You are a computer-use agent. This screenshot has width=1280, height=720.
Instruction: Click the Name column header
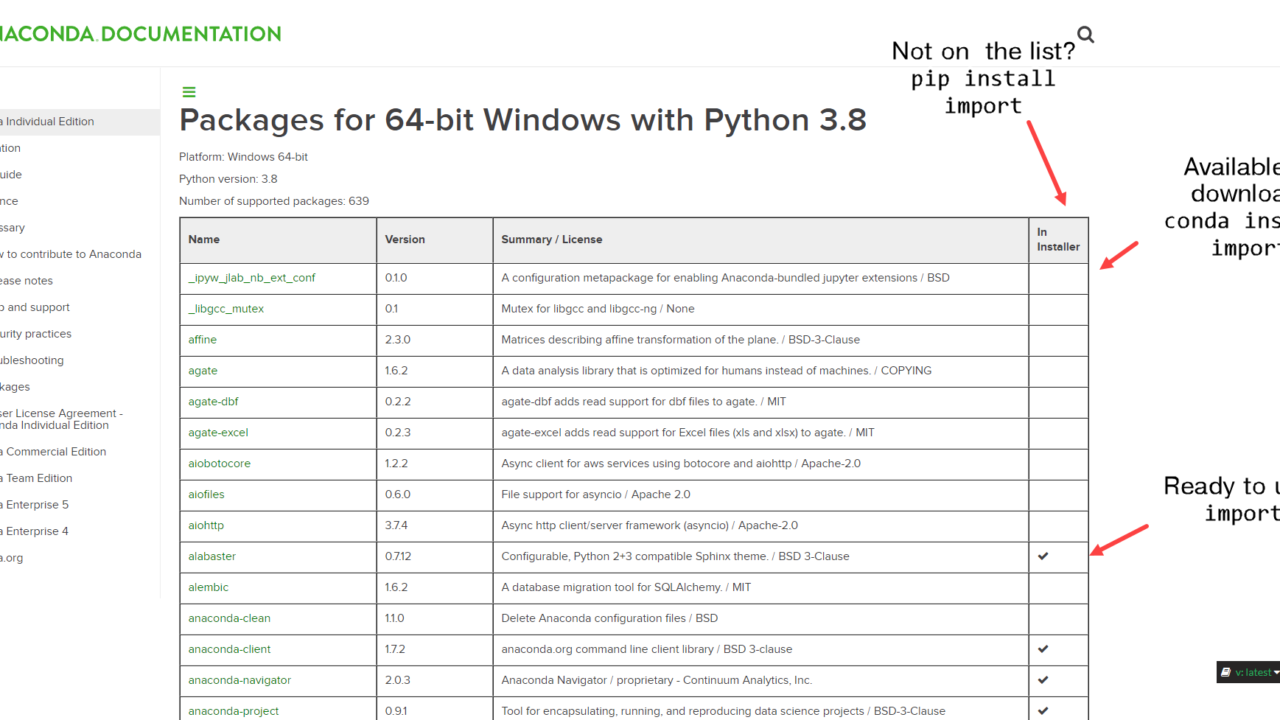pos(204,240)
